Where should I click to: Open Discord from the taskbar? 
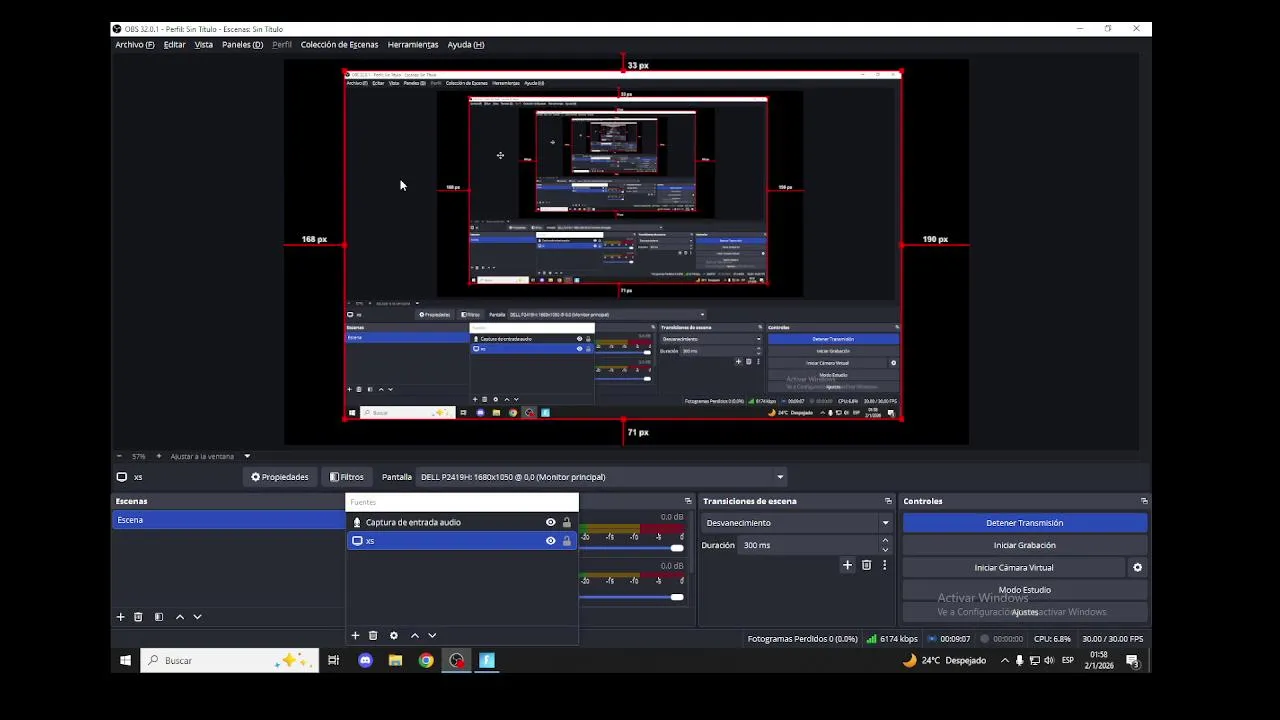(x=365, y=660)
